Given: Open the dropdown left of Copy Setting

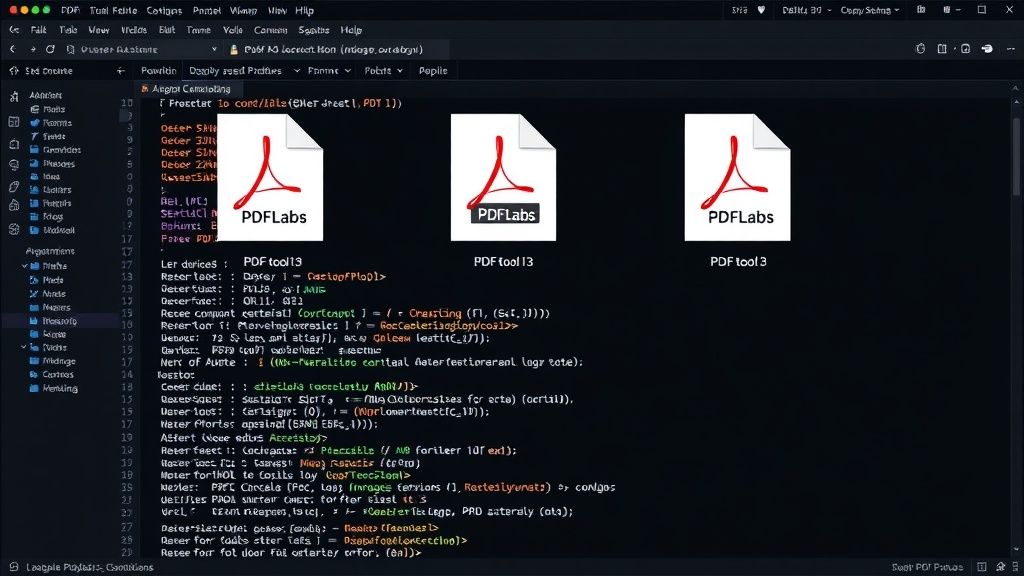Looking at the screenshot, I should (x=807, y=10).
